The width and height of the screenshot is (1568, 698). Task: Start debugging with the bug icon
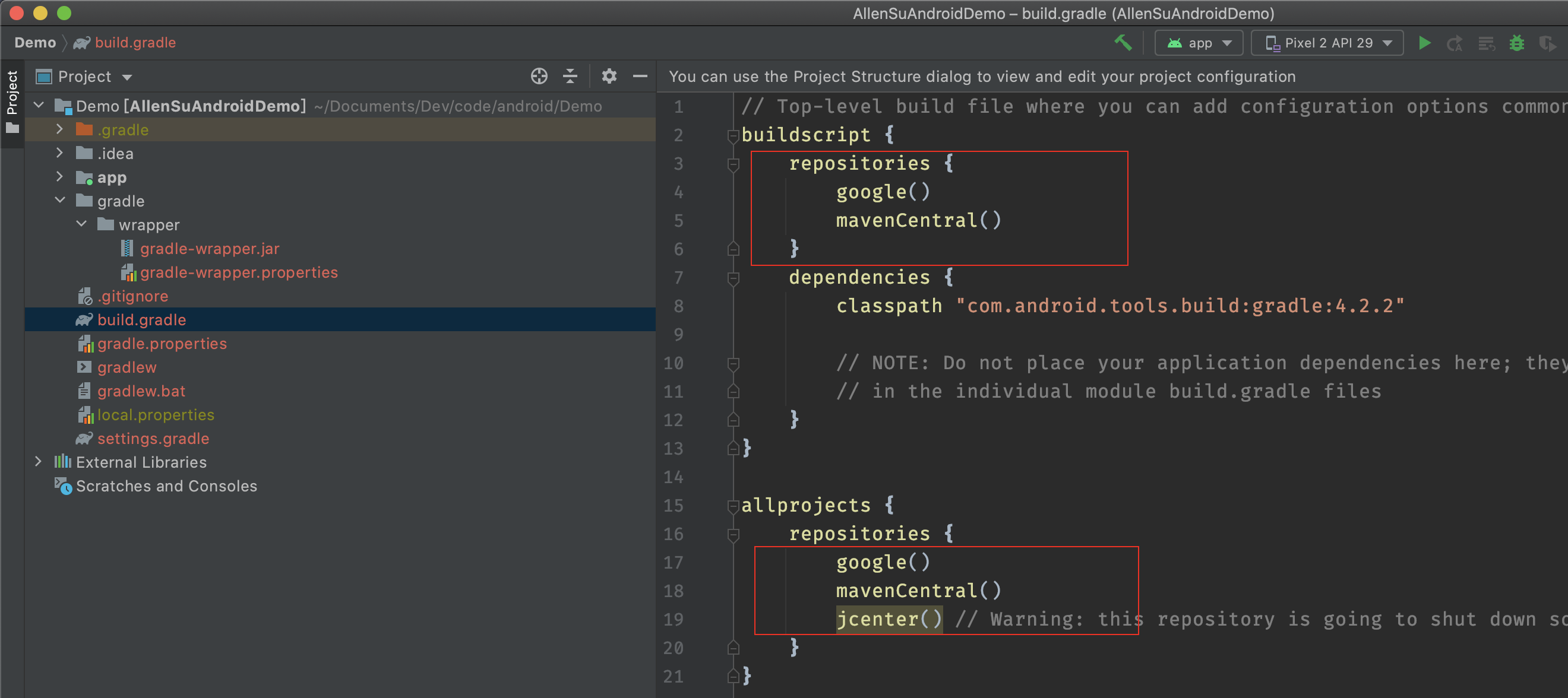[1517, 43]
